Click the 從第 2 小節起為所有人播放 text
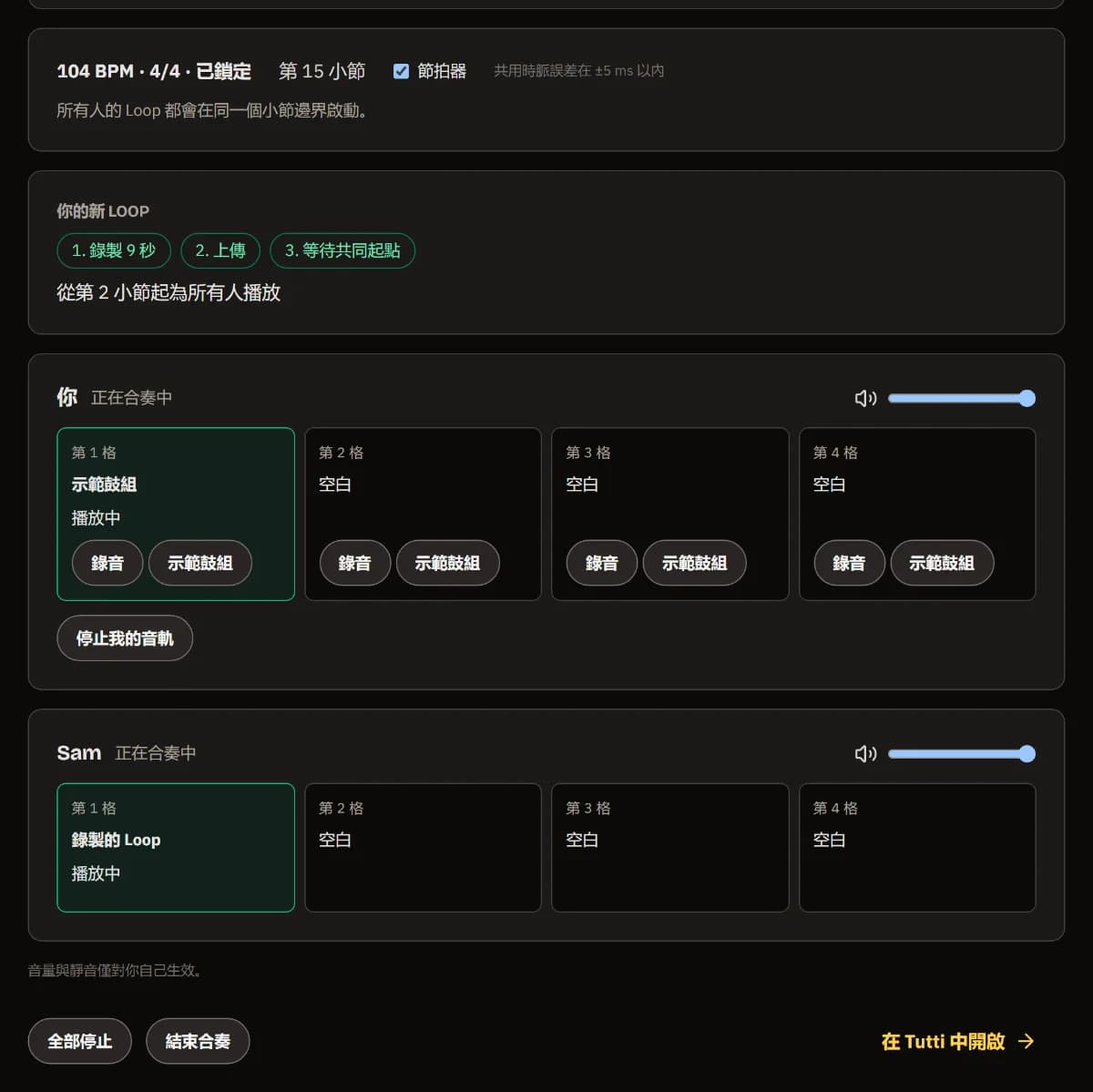Image resolution: width=1093 pixels, height=1092 pixels. 169,292
